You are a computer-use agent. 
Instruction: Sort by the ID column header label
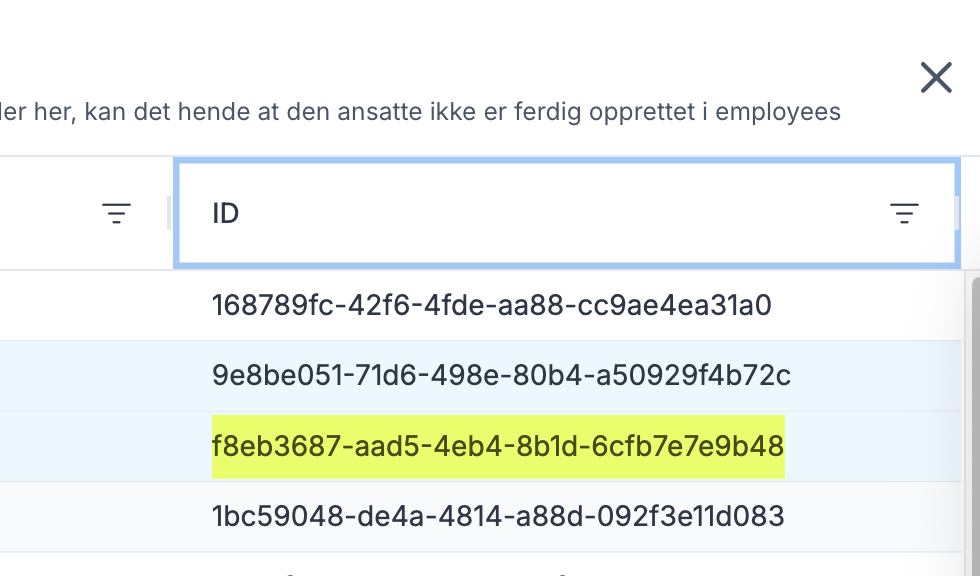point(226,213)
